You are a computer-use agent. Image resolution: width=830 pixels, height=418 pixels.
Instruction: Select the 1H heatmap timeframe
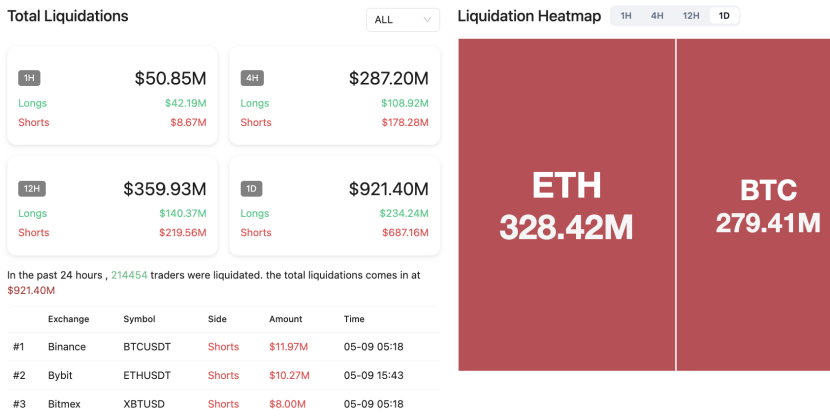click(626, 16)
